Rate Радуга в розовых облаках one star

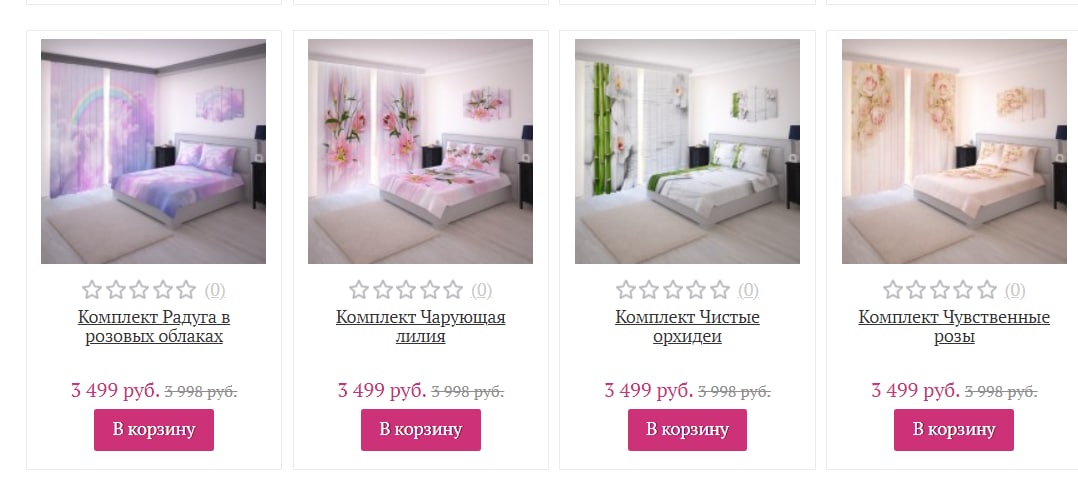pyautogui.click(x=91, y=290)
